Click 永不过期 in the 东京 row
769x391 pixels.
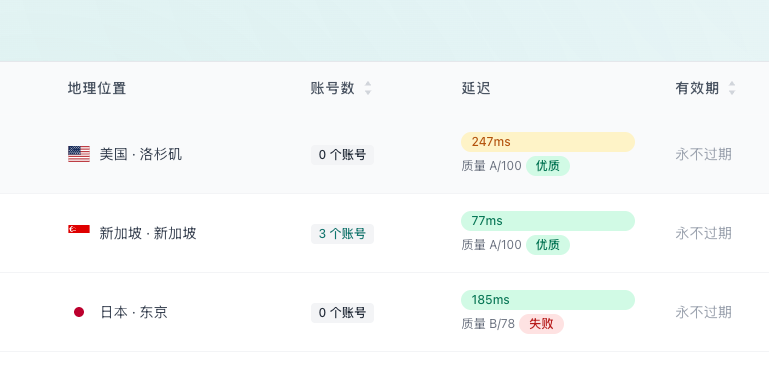703,313
